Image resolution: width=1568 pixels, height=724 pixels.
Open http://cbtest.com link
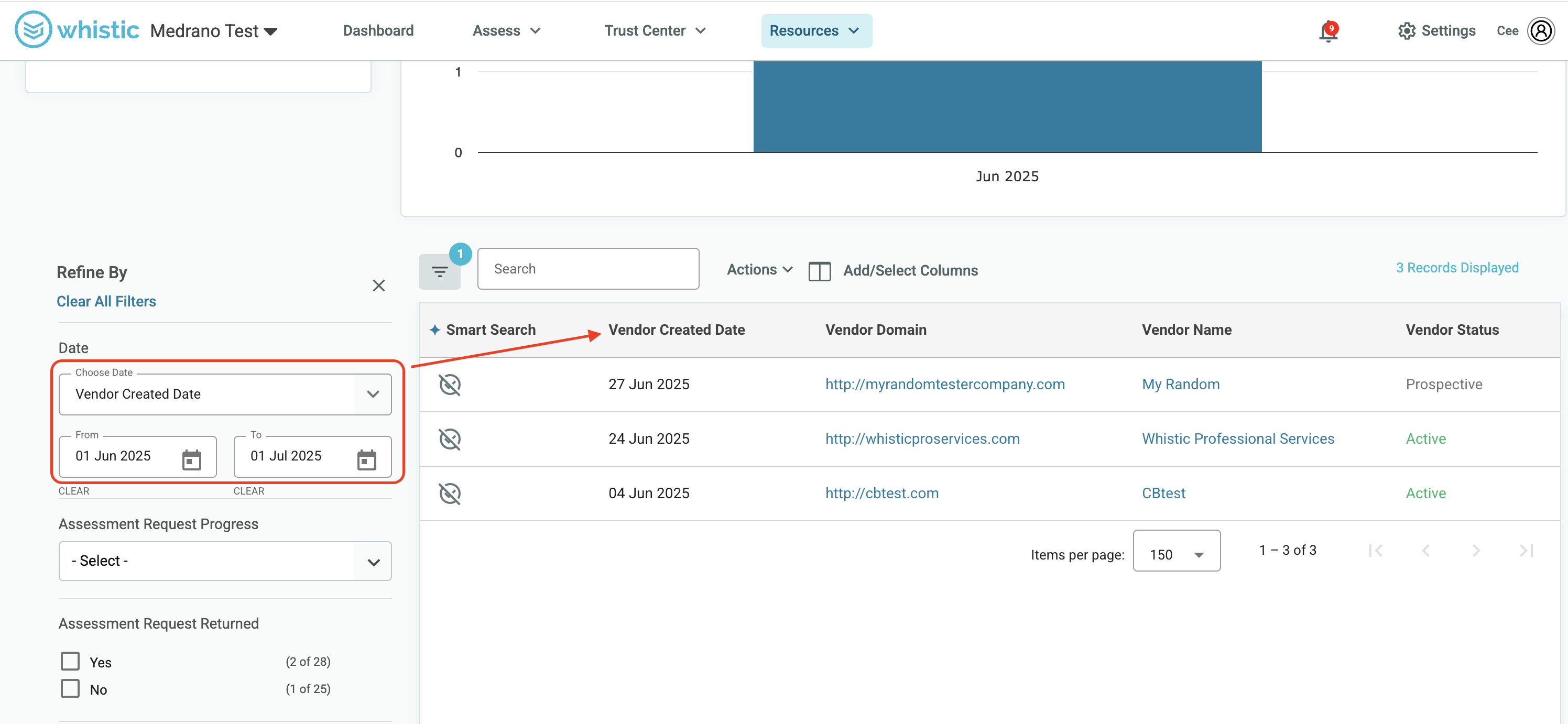882,493
